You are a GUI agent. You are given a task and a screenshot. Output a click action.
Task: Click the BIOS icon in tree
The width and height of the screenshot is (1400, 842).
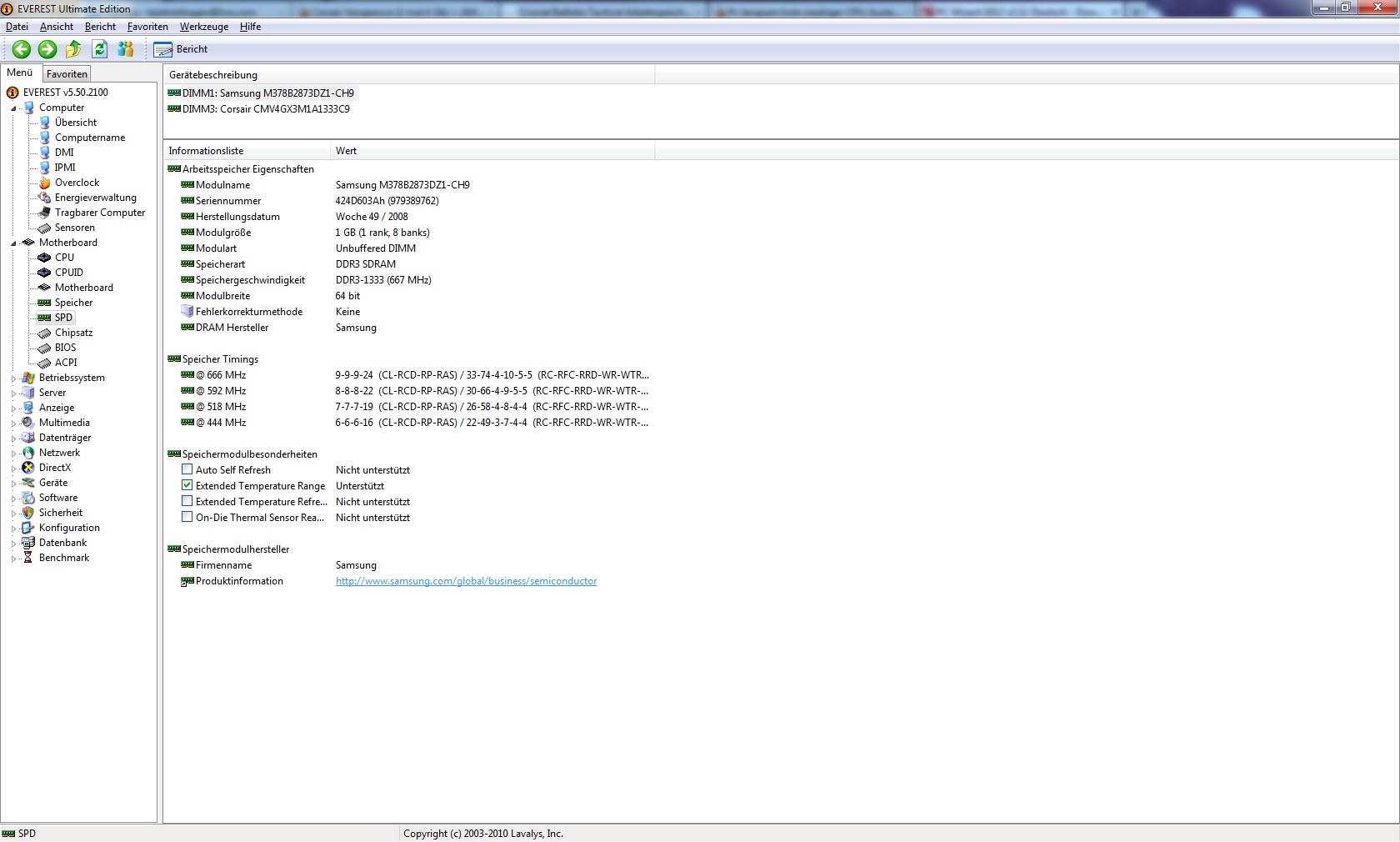(45, 348)
